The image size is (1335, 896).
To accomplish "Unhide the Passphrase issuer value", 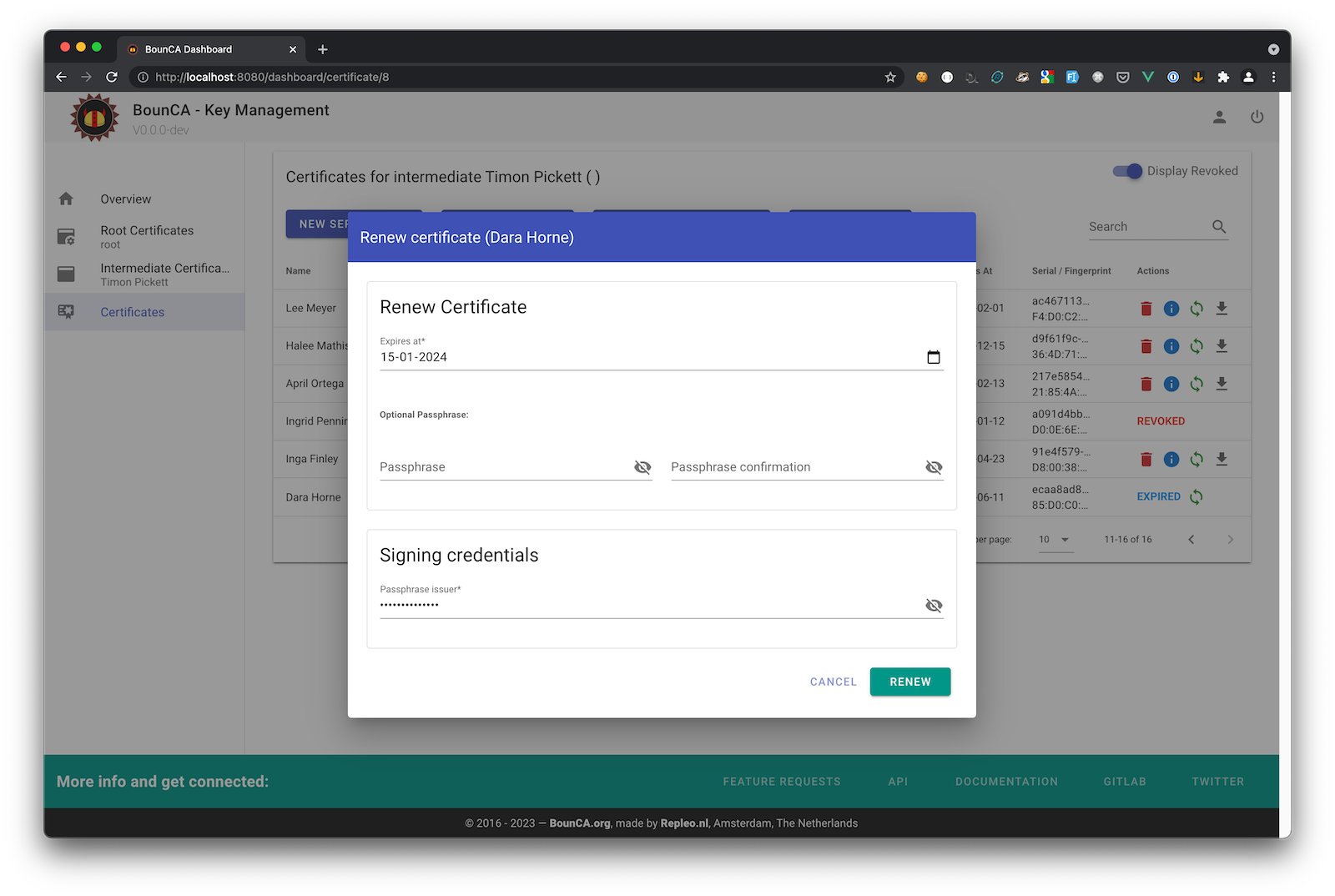I will [x=934, y=606].
